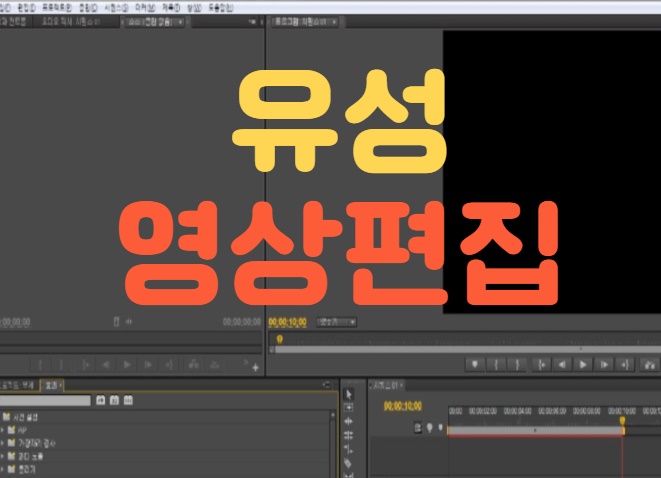Step forward one frame in Source monitor
The height and width of the screenshot is (478, 661).
pyautogui.click(x=148, y=365)
